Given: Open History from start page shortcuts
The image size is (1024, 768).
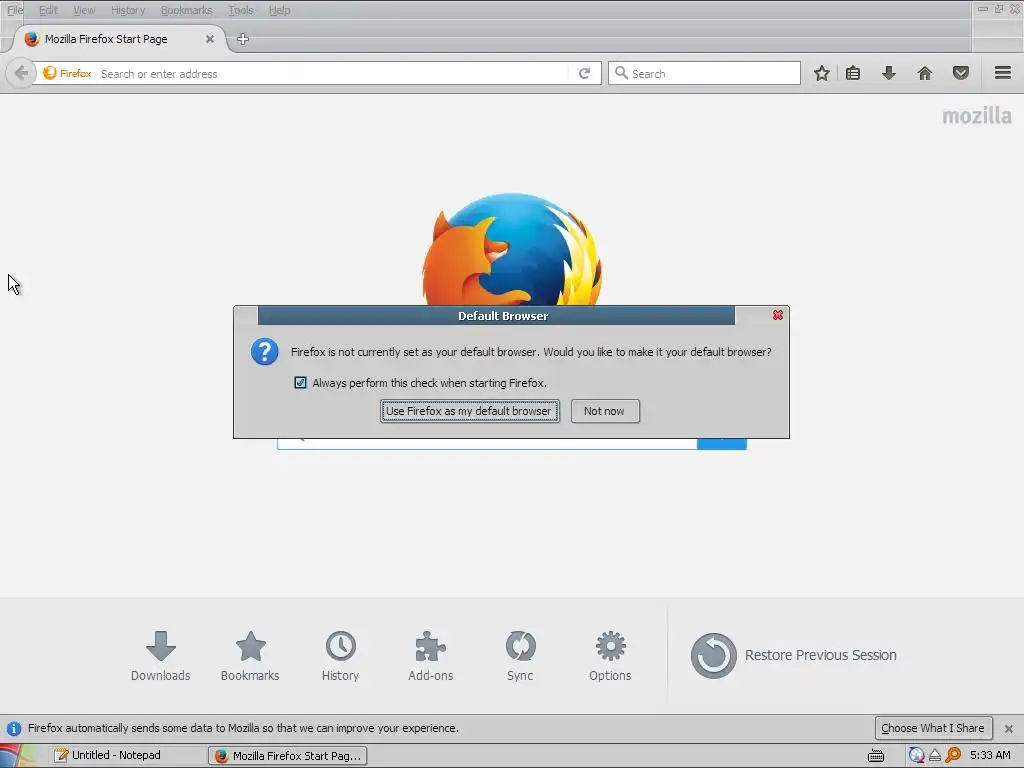Looking at the screenshot, I should [340, 656].
